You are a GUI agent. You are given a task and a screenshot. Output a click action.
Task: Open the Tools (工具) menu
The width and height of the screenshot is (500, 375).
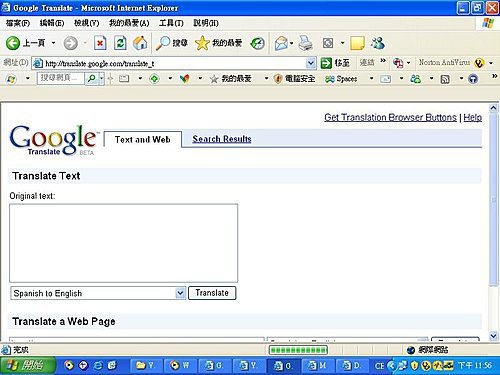171,23
